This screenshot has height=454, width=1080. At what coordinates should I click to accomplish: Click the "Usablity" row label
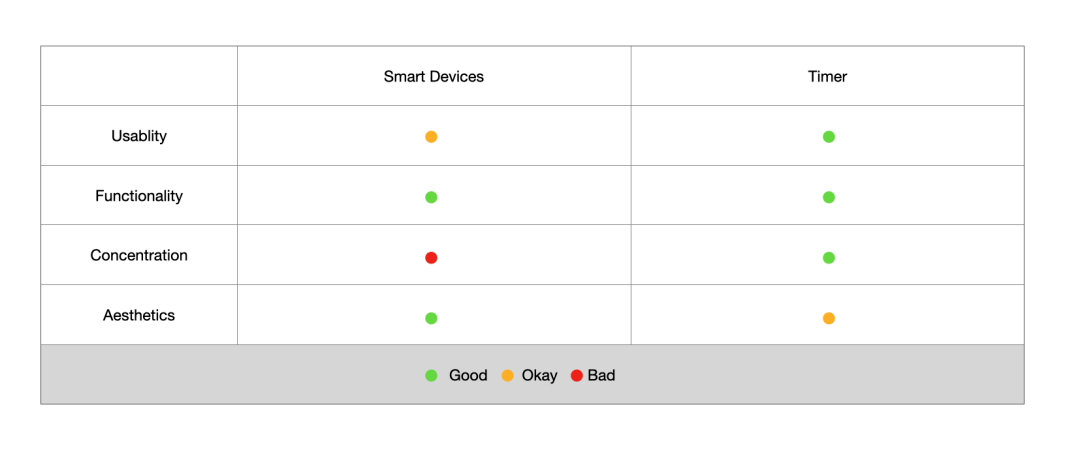(139, 136)
